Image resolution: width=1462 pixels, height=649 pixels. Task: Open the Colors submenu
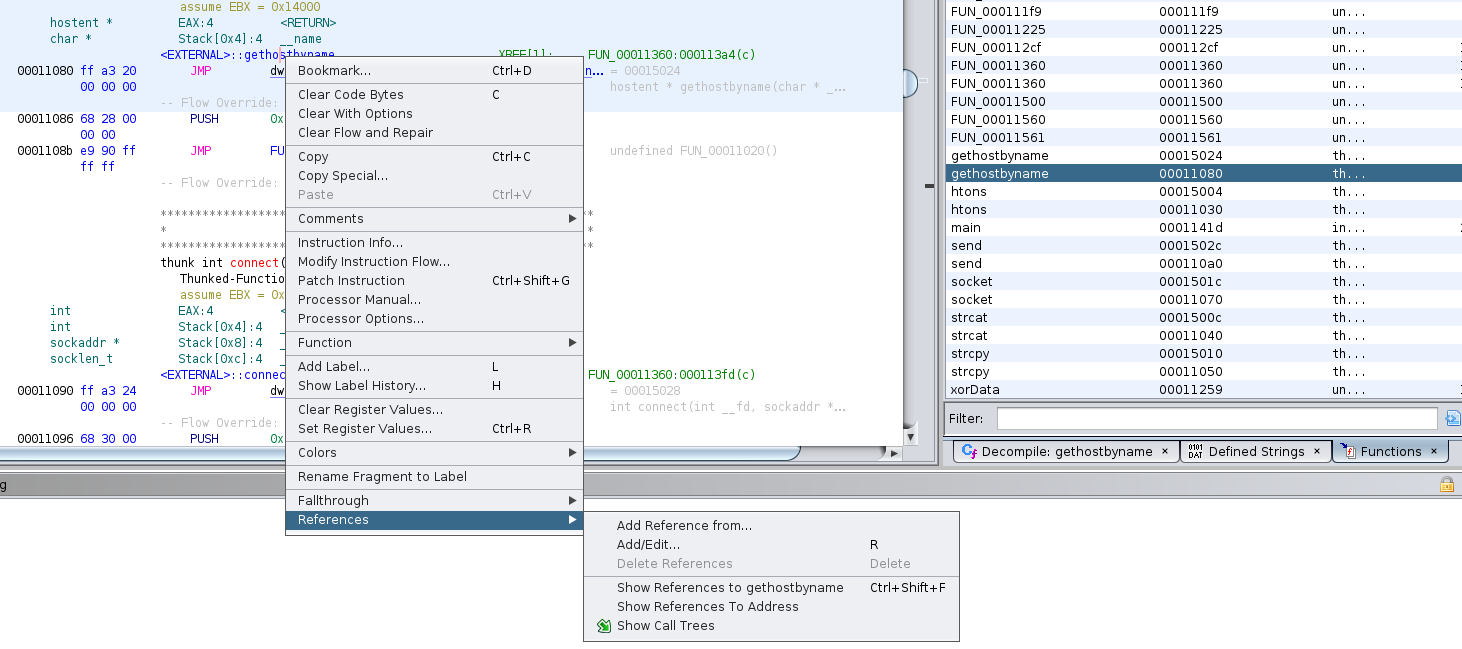tap(433, 453)
